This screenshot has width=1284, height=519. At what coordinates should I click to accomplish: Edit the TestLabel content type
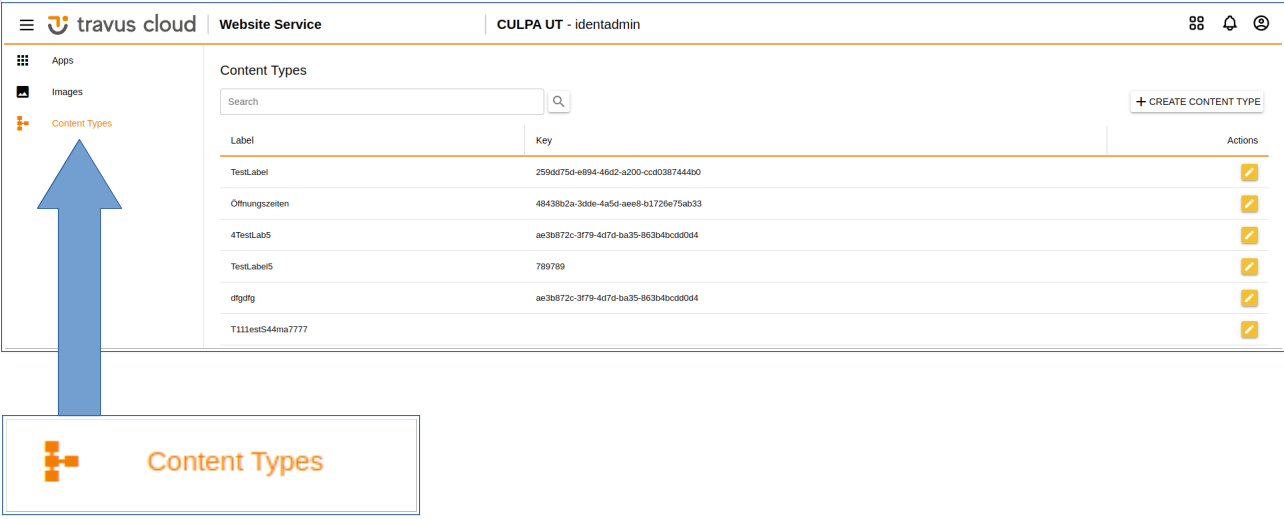tap(1249, 172)
